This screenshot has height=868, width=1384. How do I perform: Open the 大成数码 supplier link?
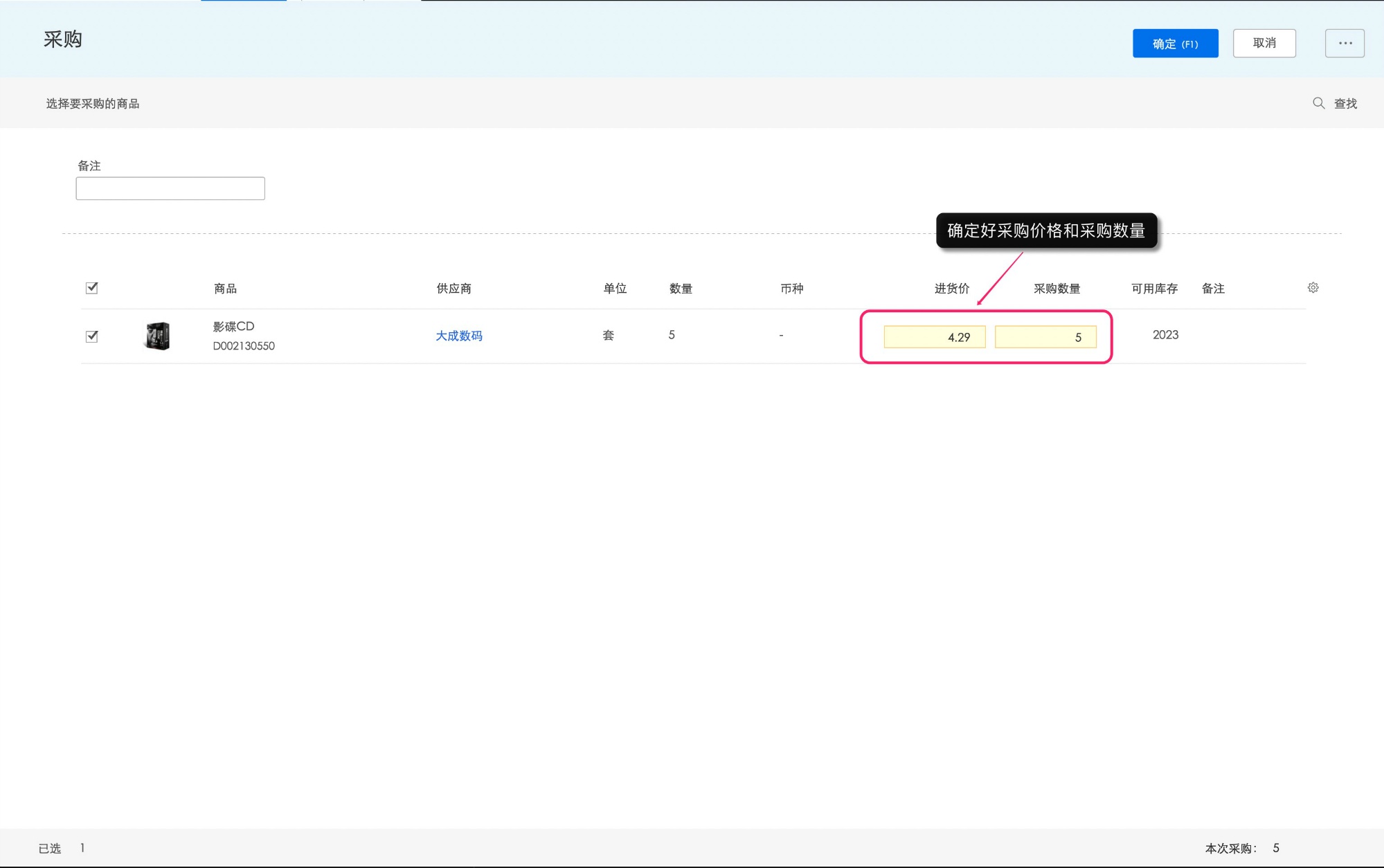(458, 336)
